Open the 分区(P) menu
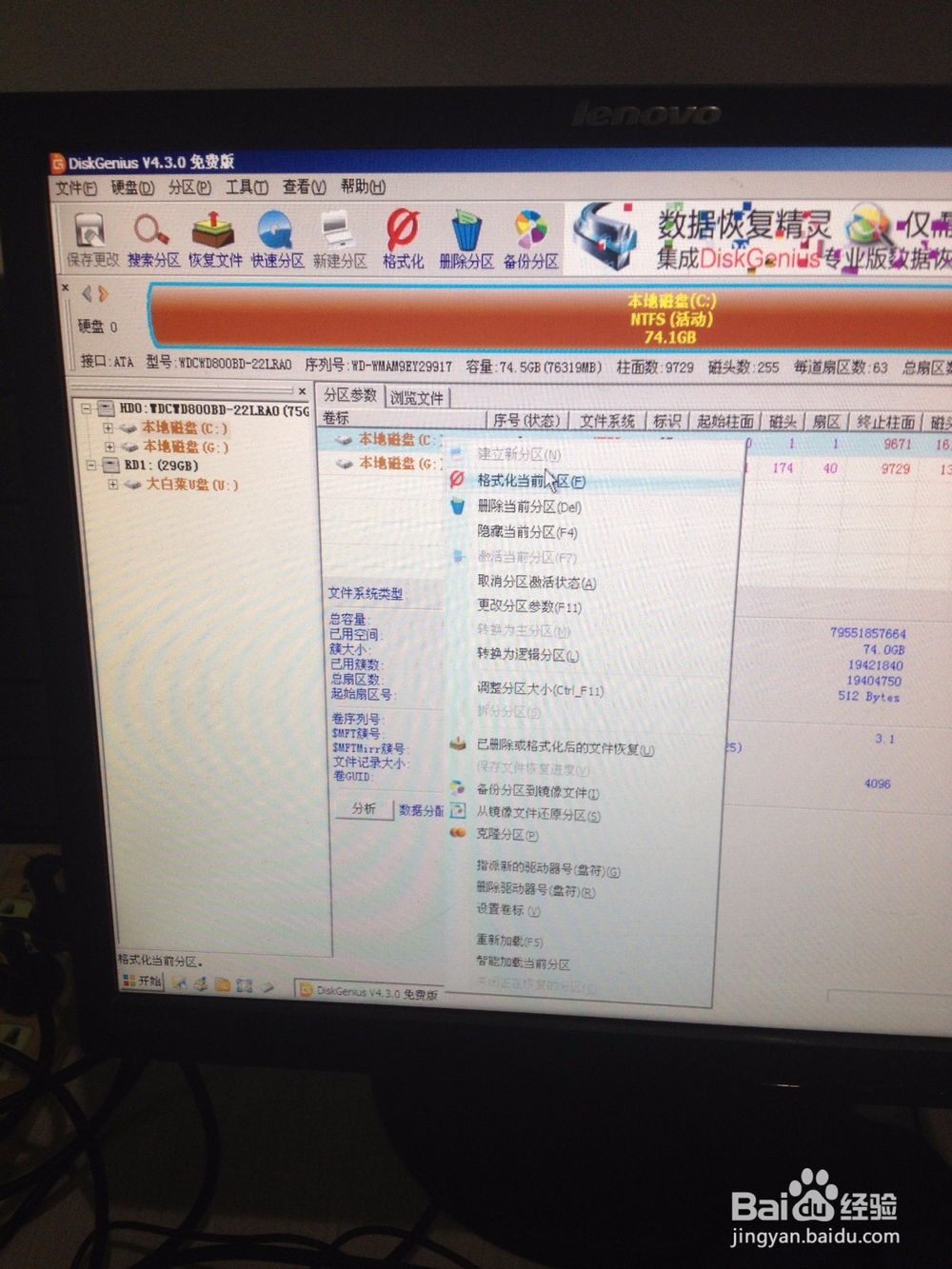The height and width of the screenshot is (1269, 952). pos(189,188)
